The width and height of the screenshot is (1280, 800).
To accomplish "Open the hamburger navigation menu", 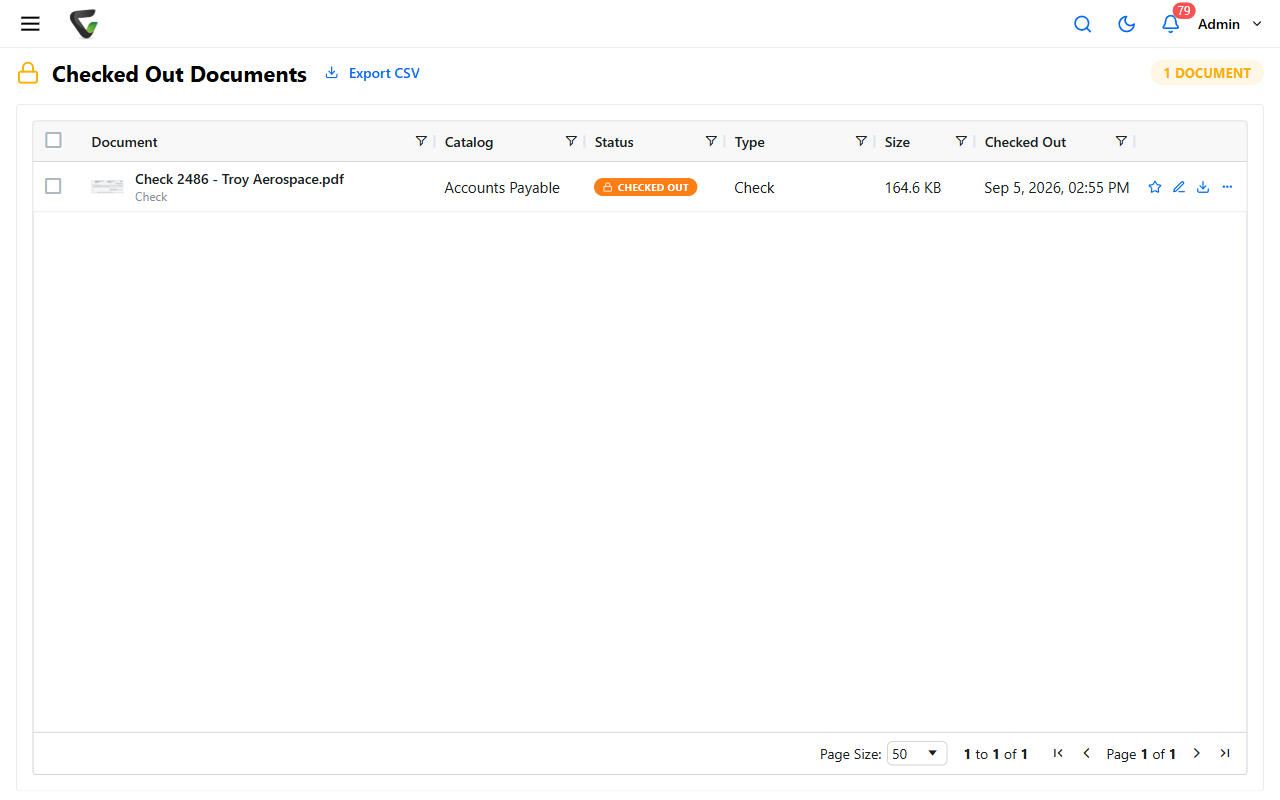I will coord(30,24).
